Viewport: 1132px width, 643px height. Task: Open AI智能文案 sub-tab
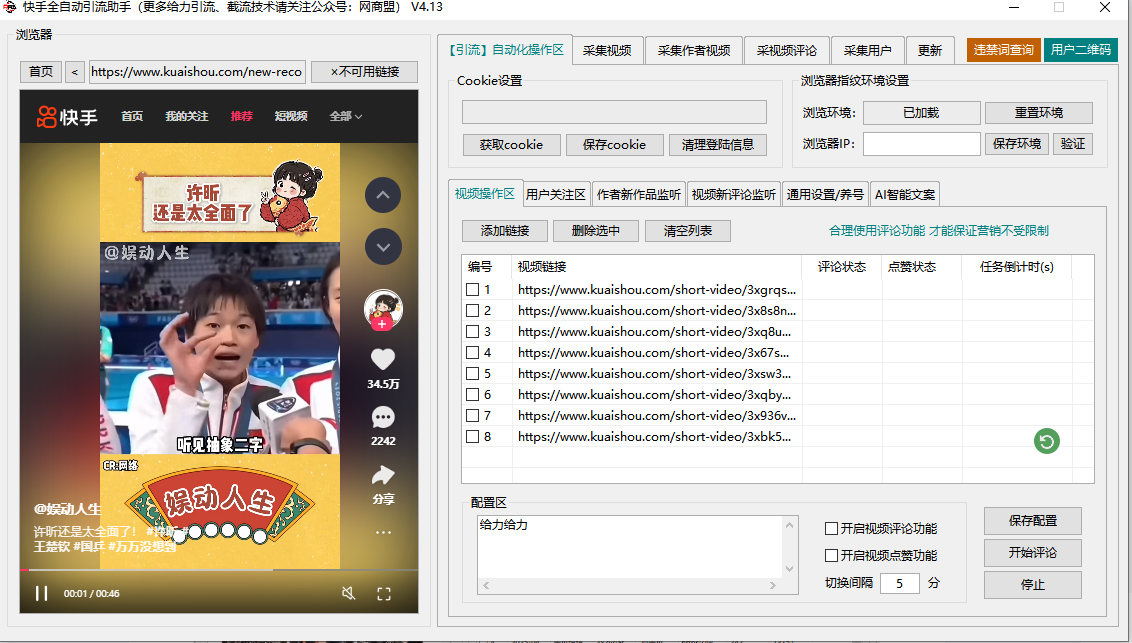coord(905,194)
